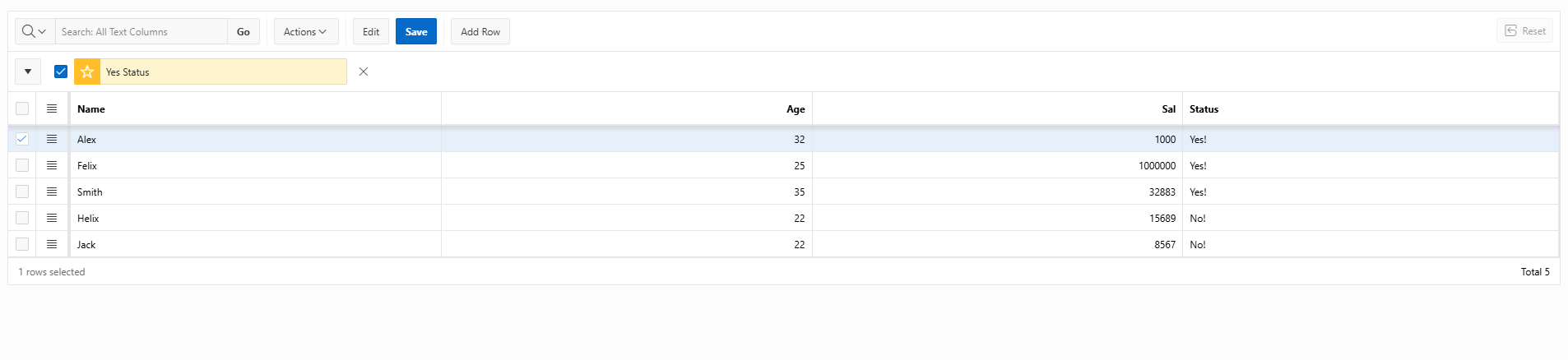Sort by the Sal column header
1568x360 pixels.
1168,108
